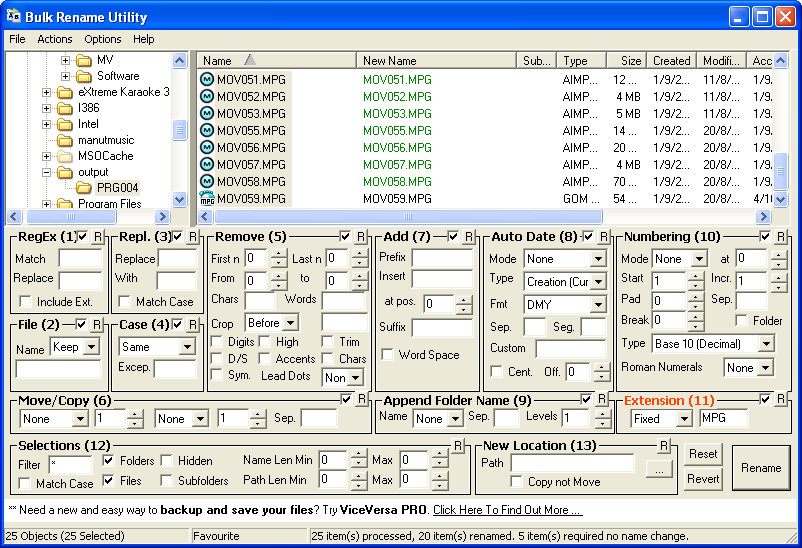
Task: Click the R reset button for New Location (13)
Action: click(x=663, y=446)
